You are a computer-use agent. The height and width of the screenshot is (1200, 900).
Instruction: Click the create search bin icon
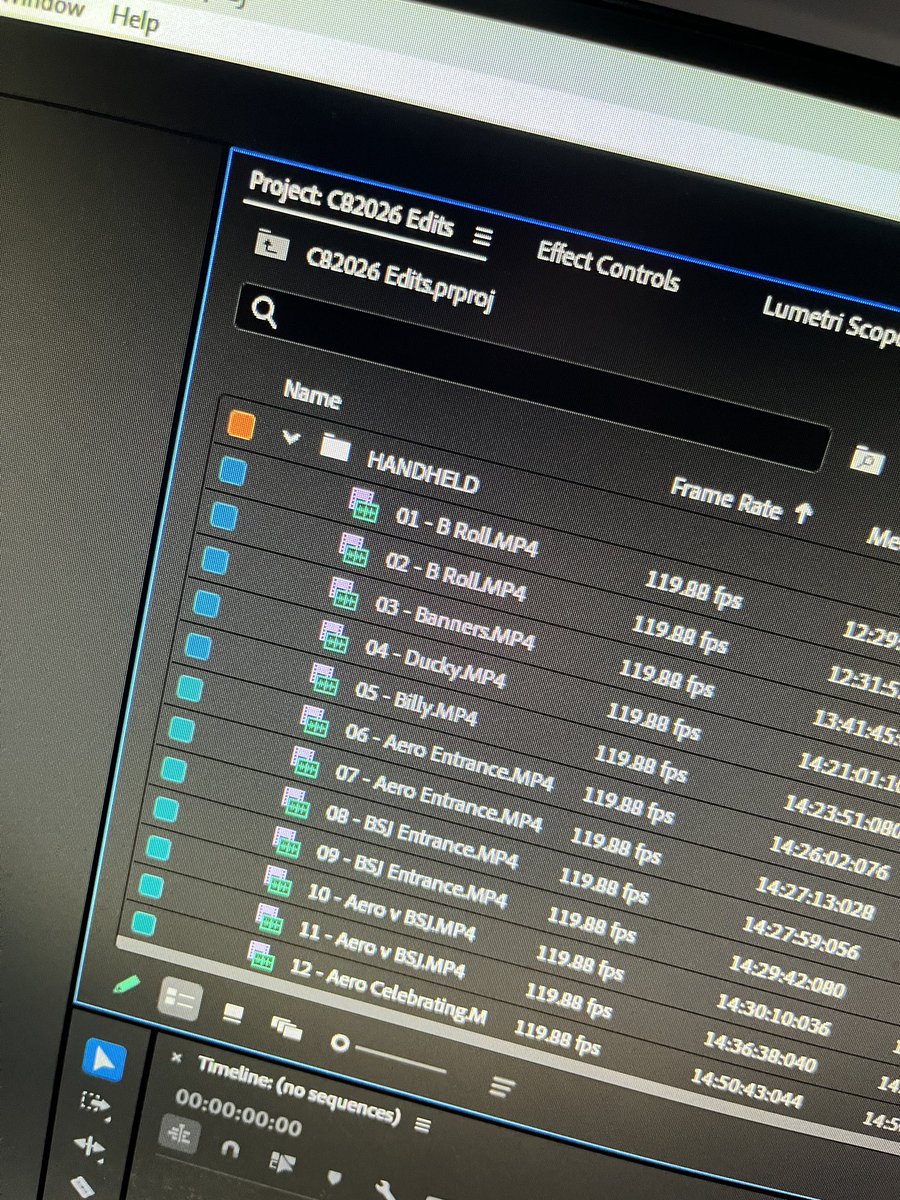[866, 460]
